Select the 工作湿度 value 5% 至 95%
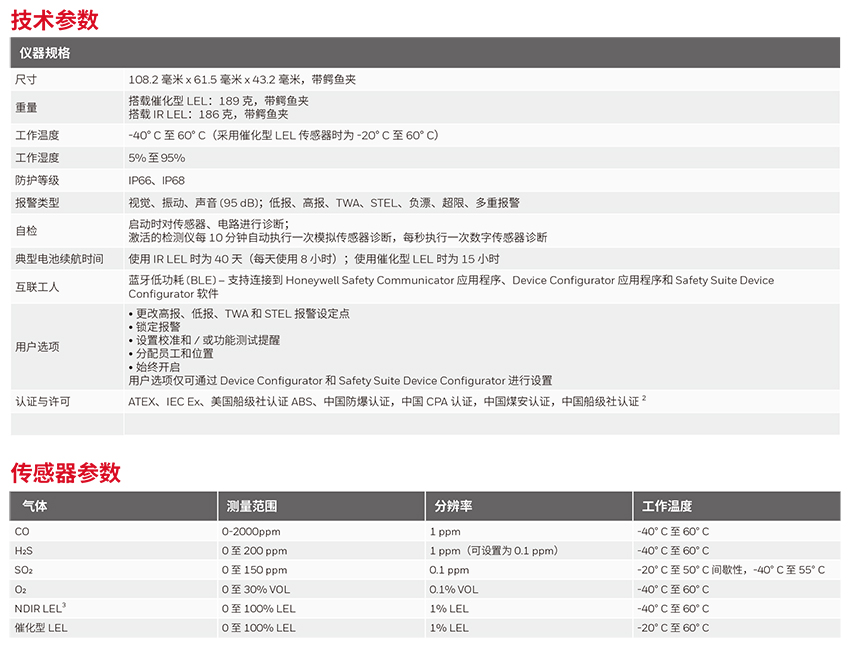This screenshot has height=654, width=850. 157,158
